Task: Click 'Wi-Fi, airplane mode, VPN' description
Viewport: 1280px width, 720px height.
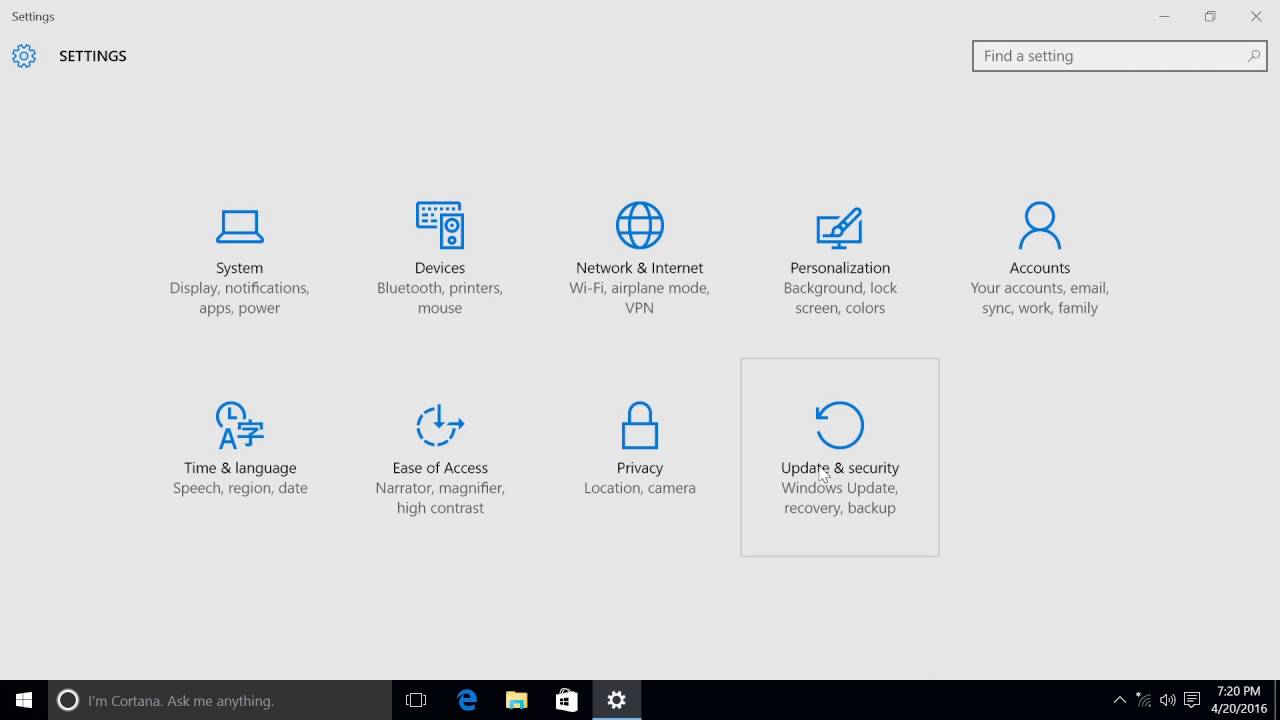Action: [640, 298]
